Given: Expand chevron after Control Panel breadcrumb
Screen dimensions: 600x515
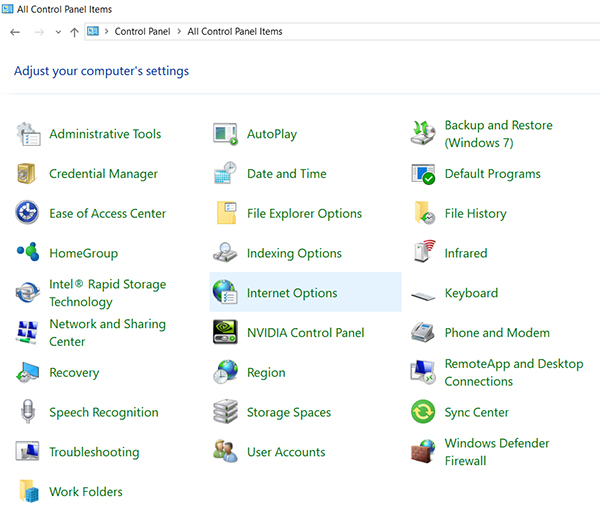Looking at the screenshot, I should coord(179,31).
